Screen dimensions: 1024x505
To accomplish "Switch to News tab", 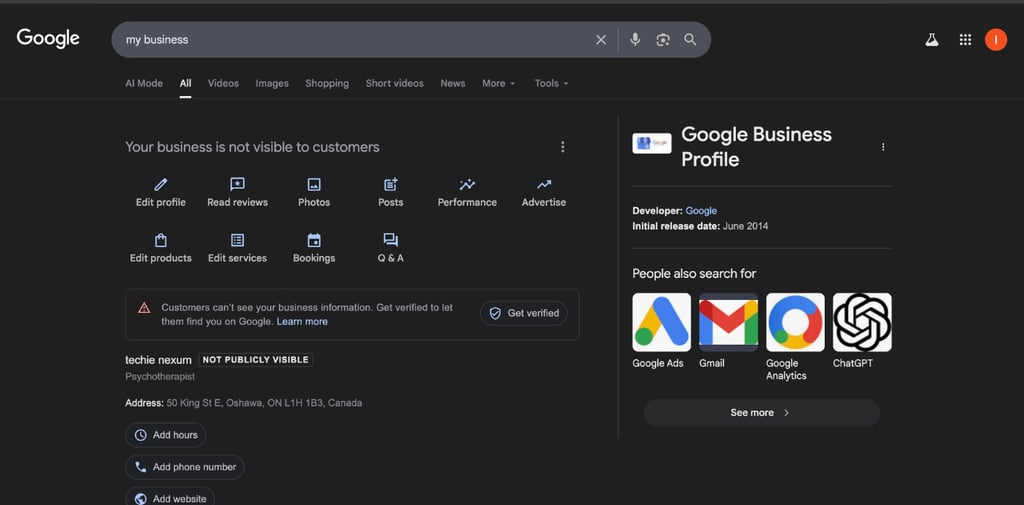I will pos(453,84).
